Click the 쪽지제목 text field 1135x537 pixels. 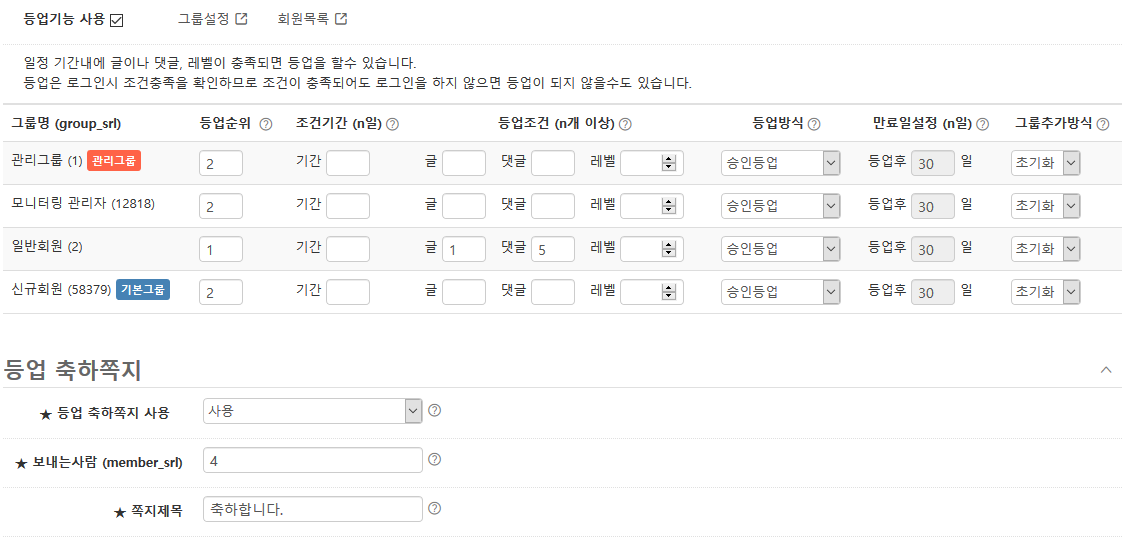[313, 509]
